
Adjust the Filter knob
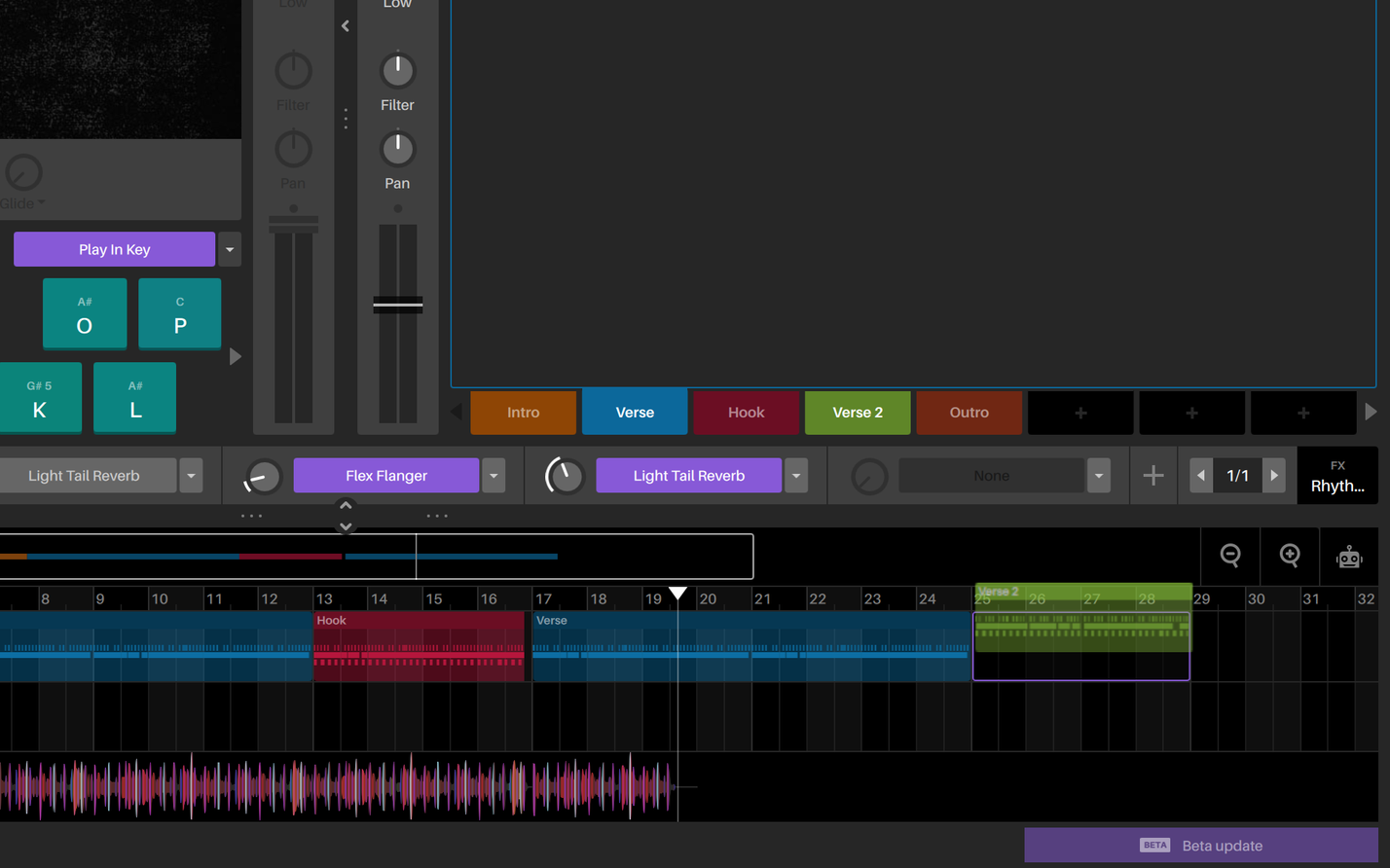(397, 68)
